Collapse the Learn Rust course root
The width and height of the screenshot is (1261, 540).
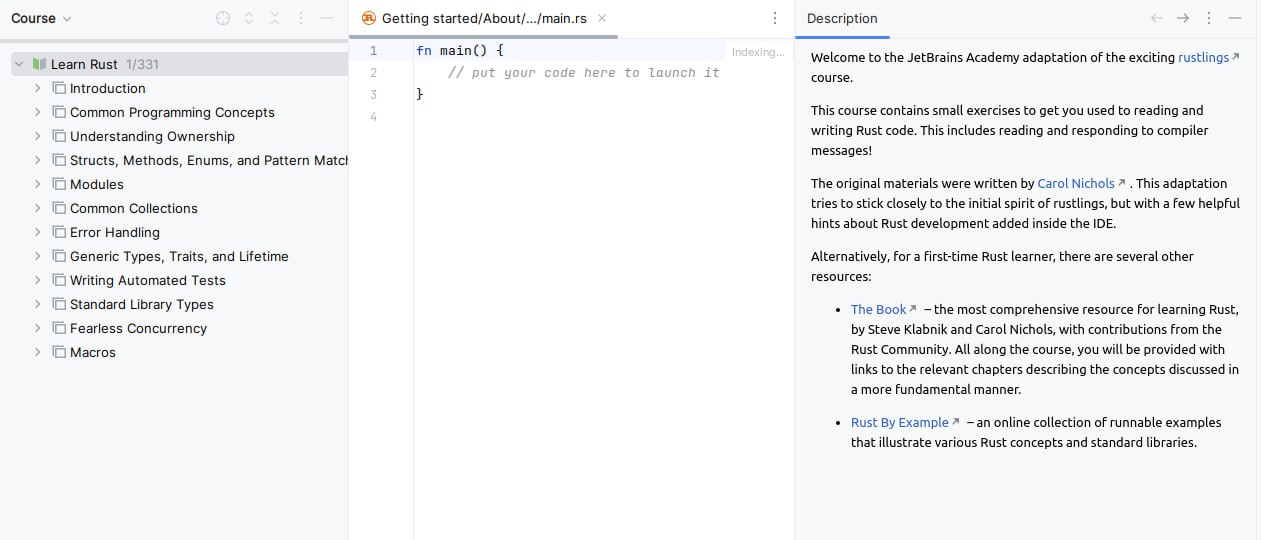click(x=19, y=64)
